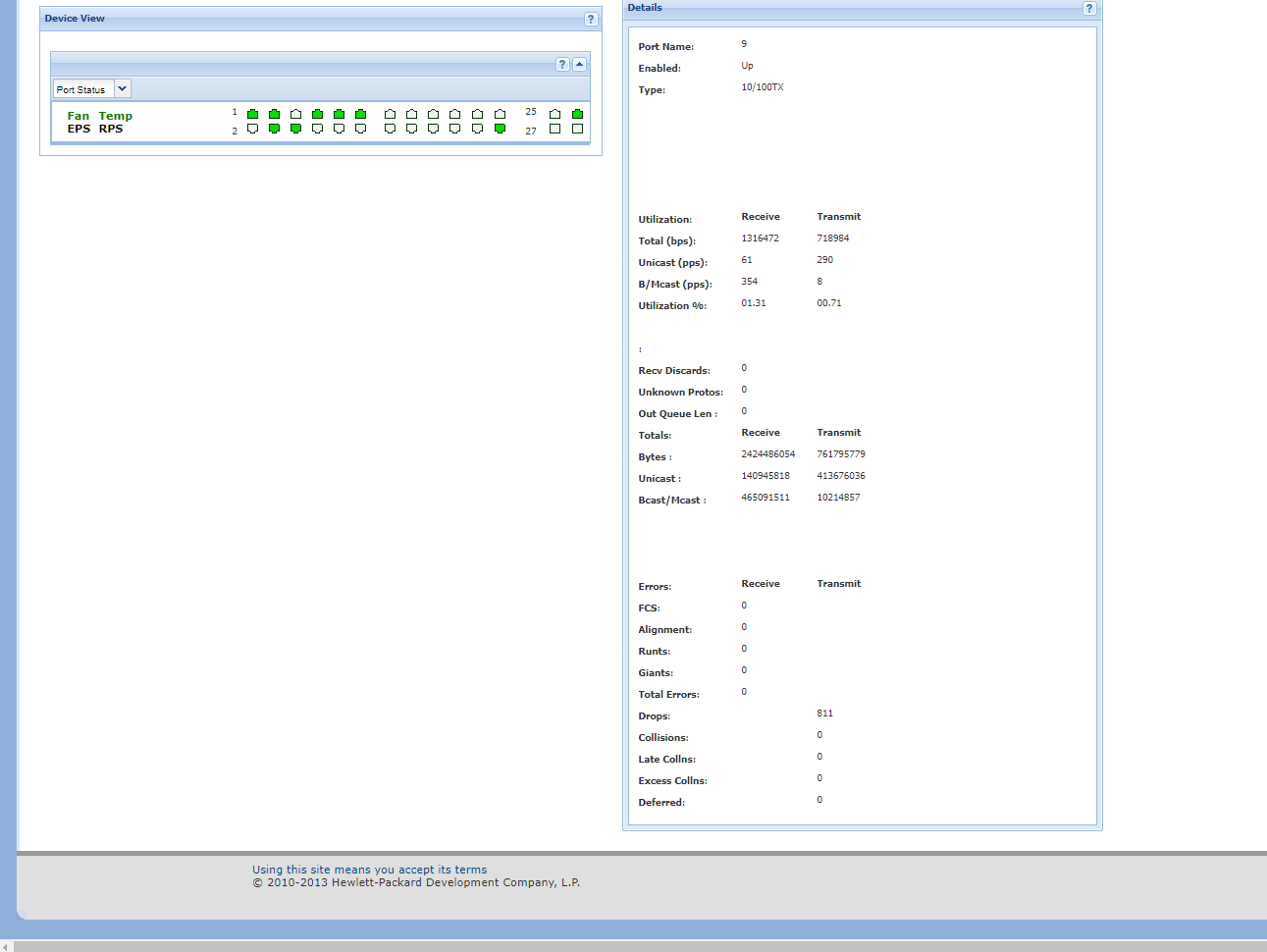Click Type value 10/100TX
The height and width of the screenshot is (952, 1267).
point(763,87)
